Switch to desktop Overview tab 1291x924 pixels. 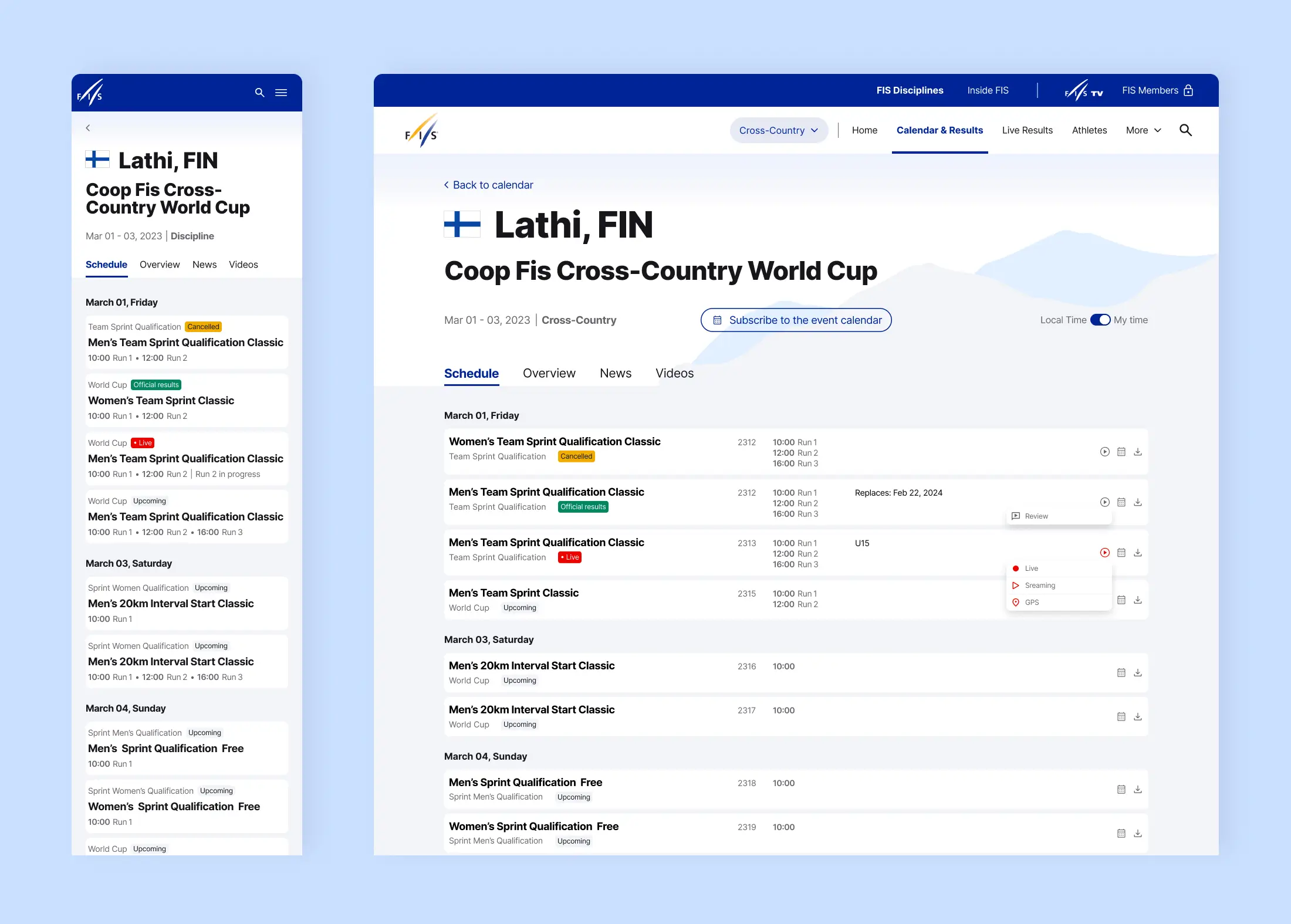pyautogui.click(x=549, y=373)
